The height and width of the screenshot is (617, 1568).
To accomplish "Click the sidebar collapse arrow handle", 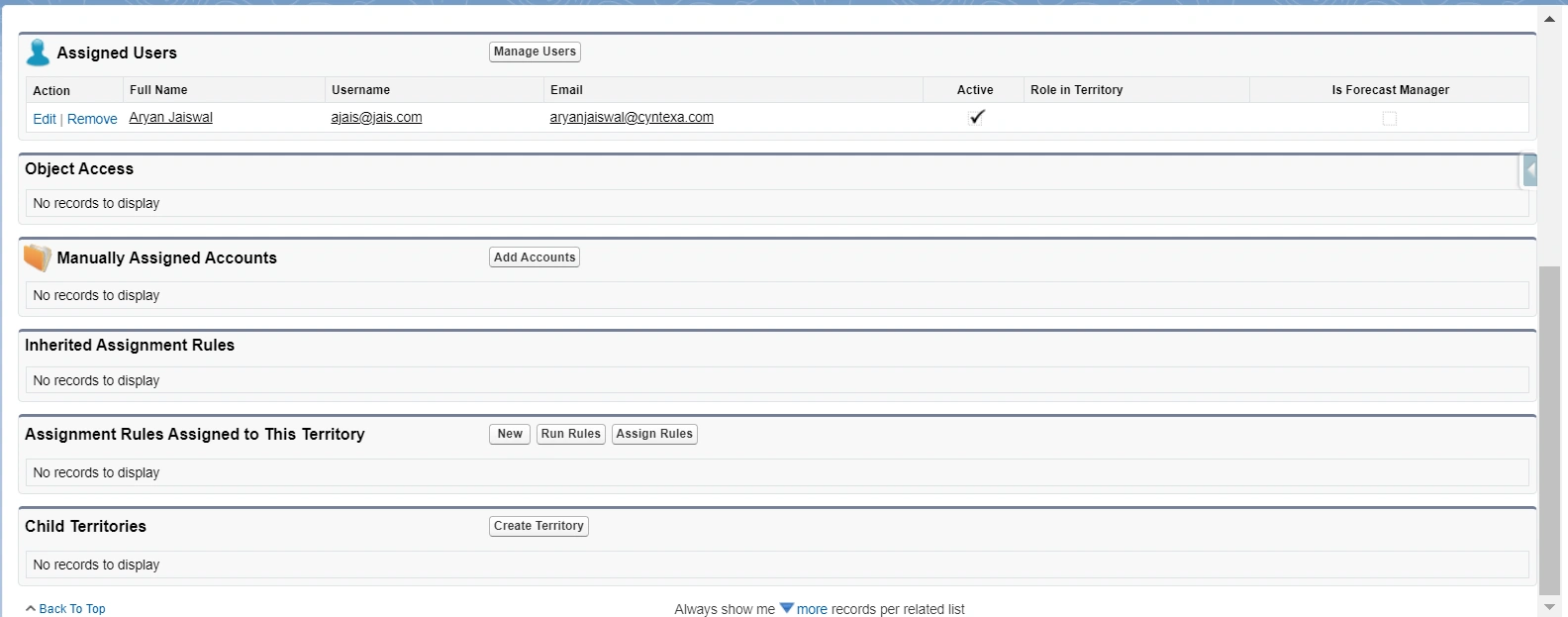I will (1529, 170).
